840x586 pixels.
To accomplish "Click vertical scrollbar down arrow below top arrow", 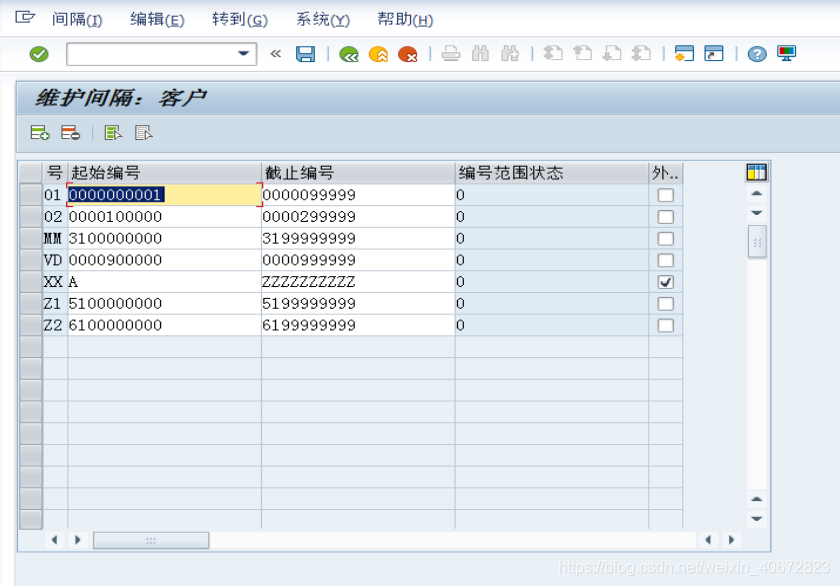I will click(756, 213).
